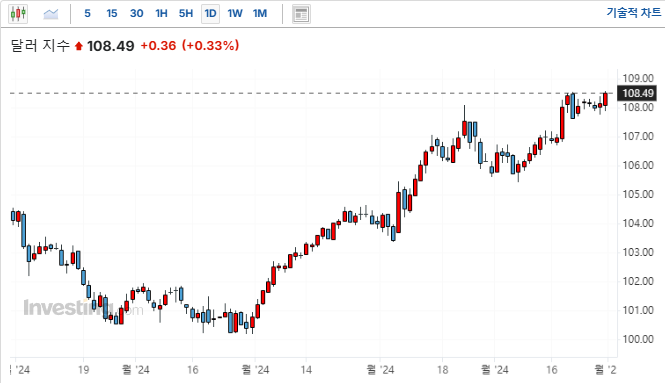
Task: Click the +0.36 price change value
Action: coord(158,46)
